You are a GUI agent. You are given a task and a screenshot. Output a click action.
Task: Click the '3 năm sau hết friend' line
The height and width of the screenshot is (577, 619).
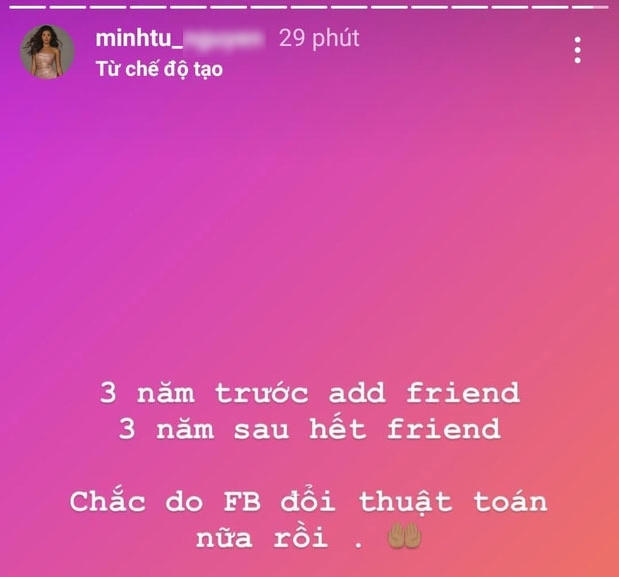point(310,429)
